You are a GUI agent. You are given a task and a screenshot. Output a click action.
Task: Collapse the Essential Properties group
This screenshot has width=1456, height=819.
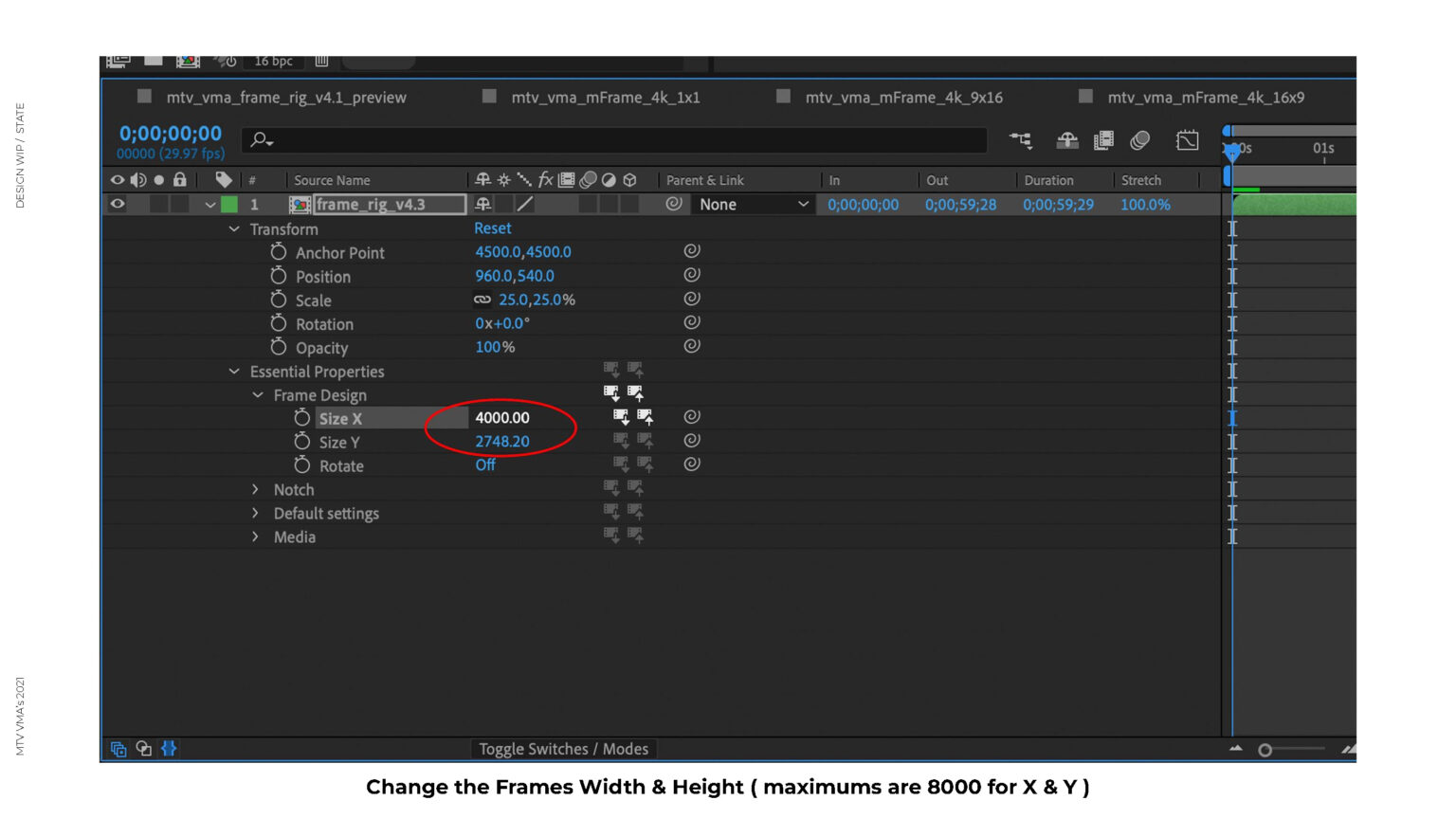pos(233,371)
